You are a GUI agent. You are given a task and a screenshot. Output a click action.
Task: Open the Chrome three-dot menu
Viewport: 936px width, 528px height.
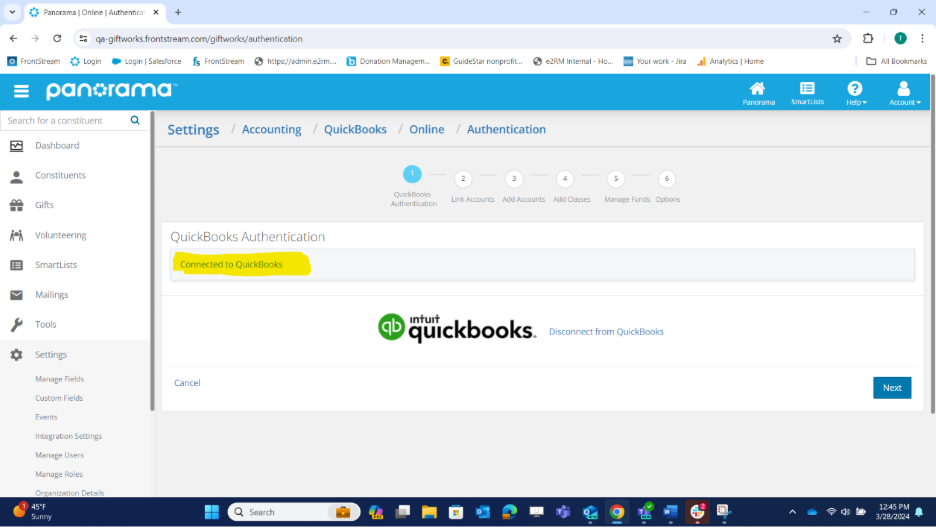pos(922,39)
